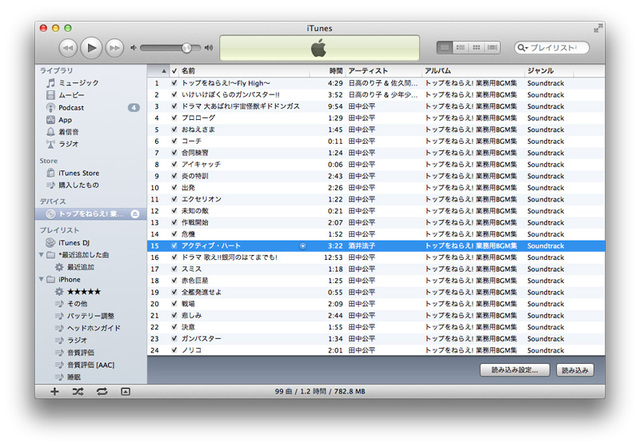Toggle shuffle in the bottom bar
This screenshot has height=447, width=640.
pos(78,391)
